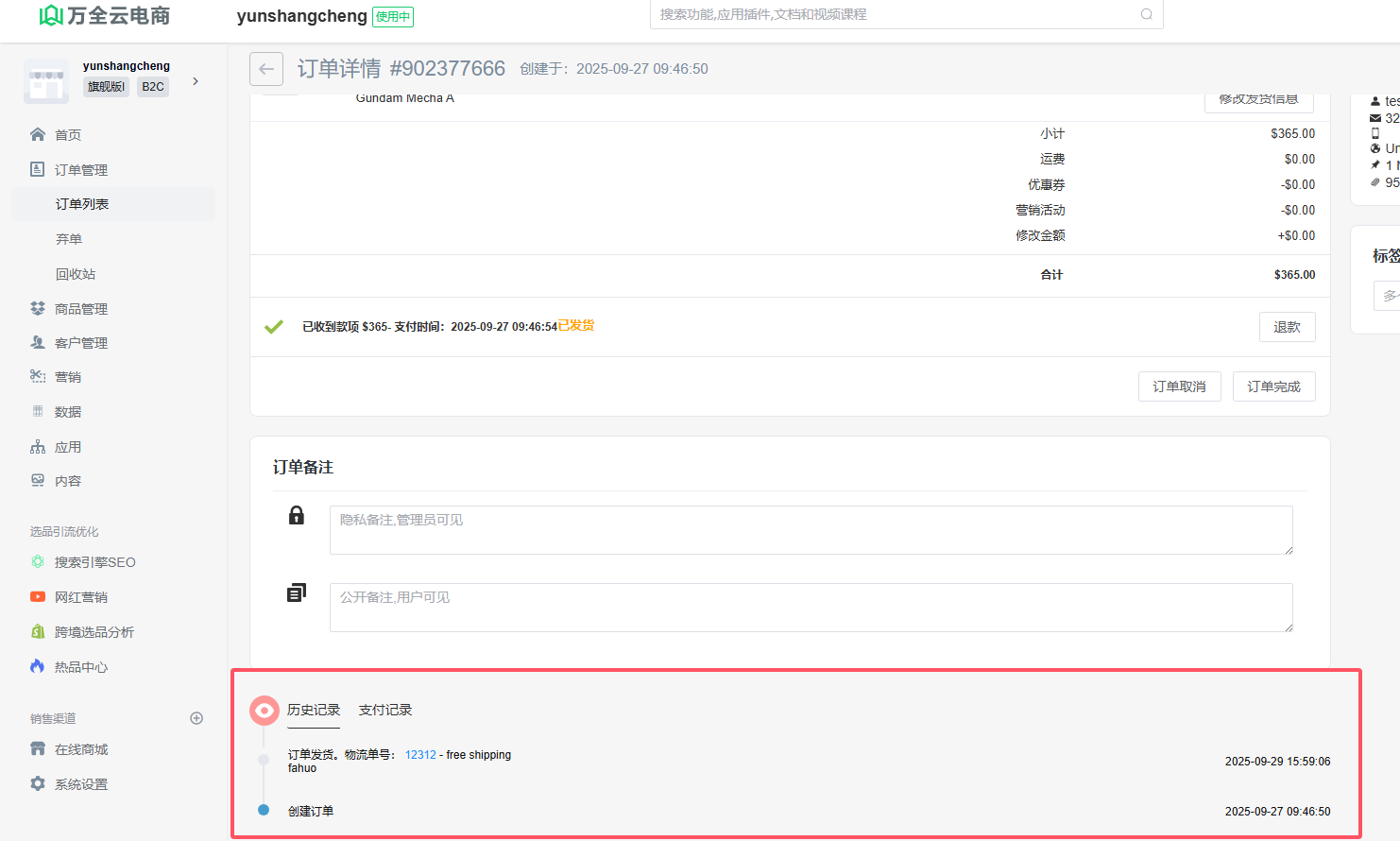The image size is (1400, 841).
Task: Click the back arrow beside 订单详情
Action: tap(266, 69)
